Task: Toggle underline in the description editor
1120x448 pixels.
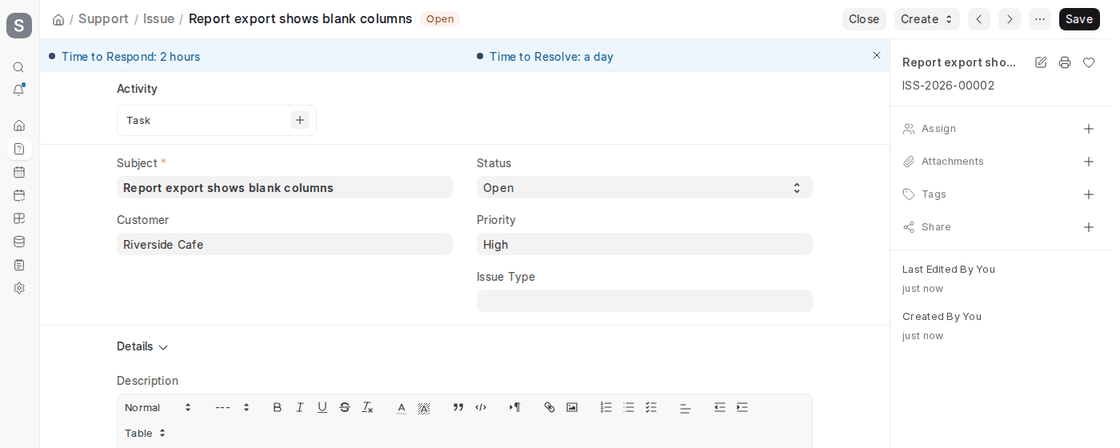Action: tap(322, 407)
